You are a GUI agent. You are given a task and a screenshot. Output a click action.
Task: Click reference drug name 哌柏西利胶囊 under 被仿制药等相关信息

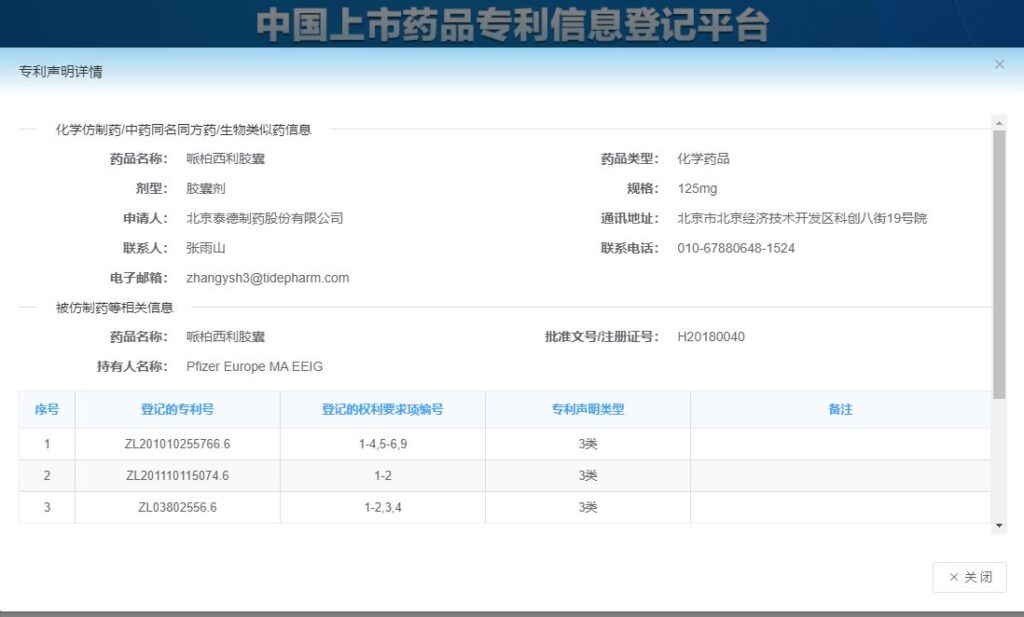coord(225,337)
